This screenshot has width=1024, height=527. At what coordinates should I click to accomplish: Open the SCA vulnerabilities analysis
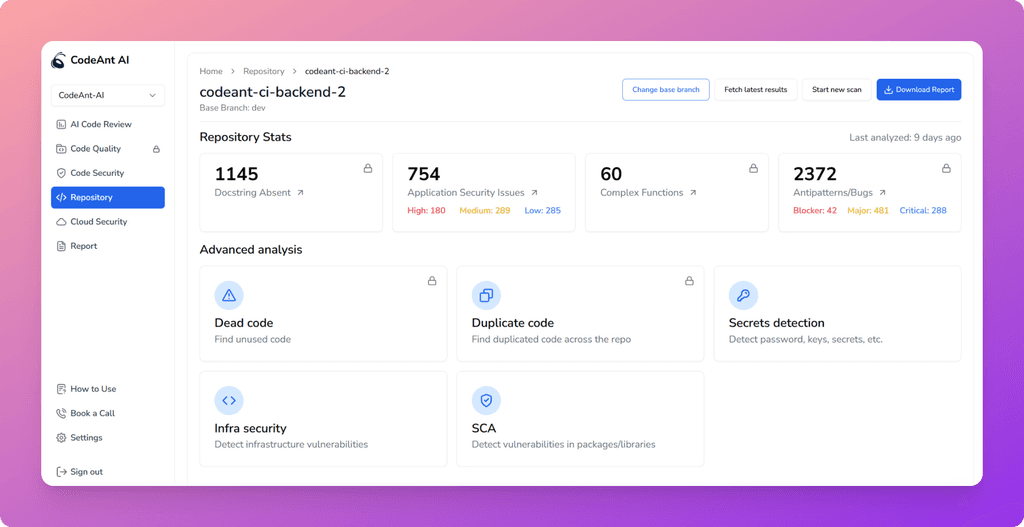pyautogui.click(x=581, y=419)
